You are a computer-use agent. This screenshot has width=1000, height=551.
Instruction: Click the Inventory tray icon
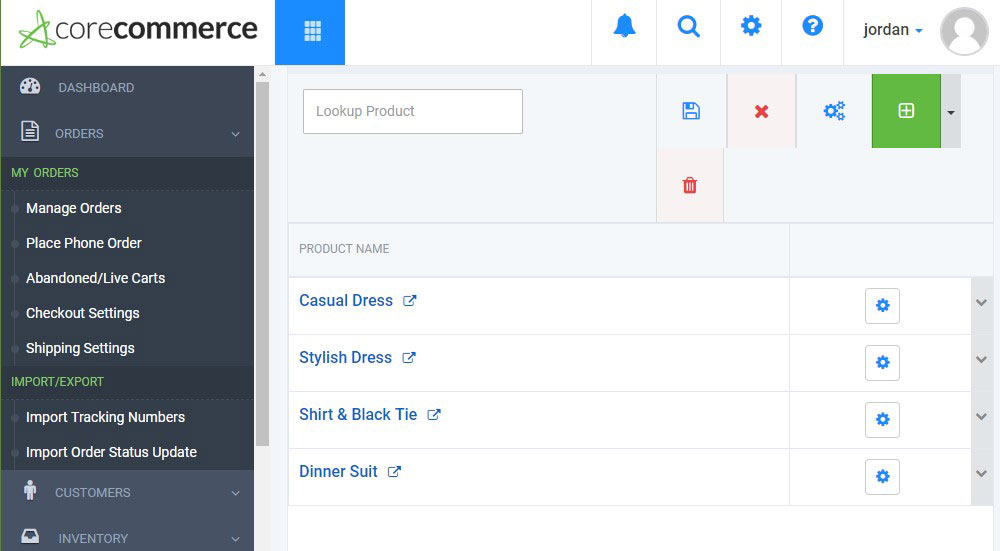pyautogui.click(x=30, y=536)
